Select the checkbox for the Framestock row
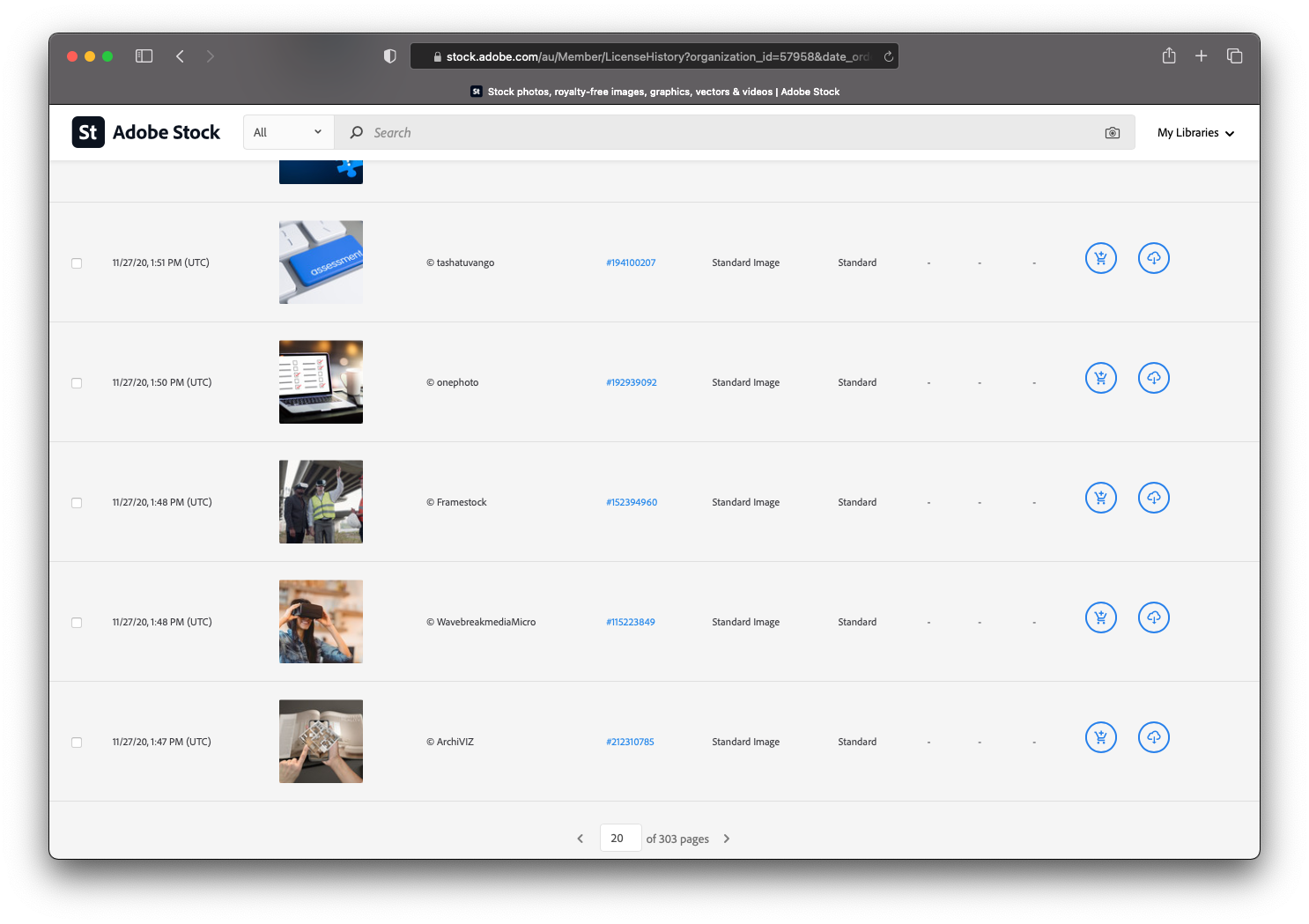Image resolution: width=1309 pixels, height=924 pixels. (x=77, y=503)
